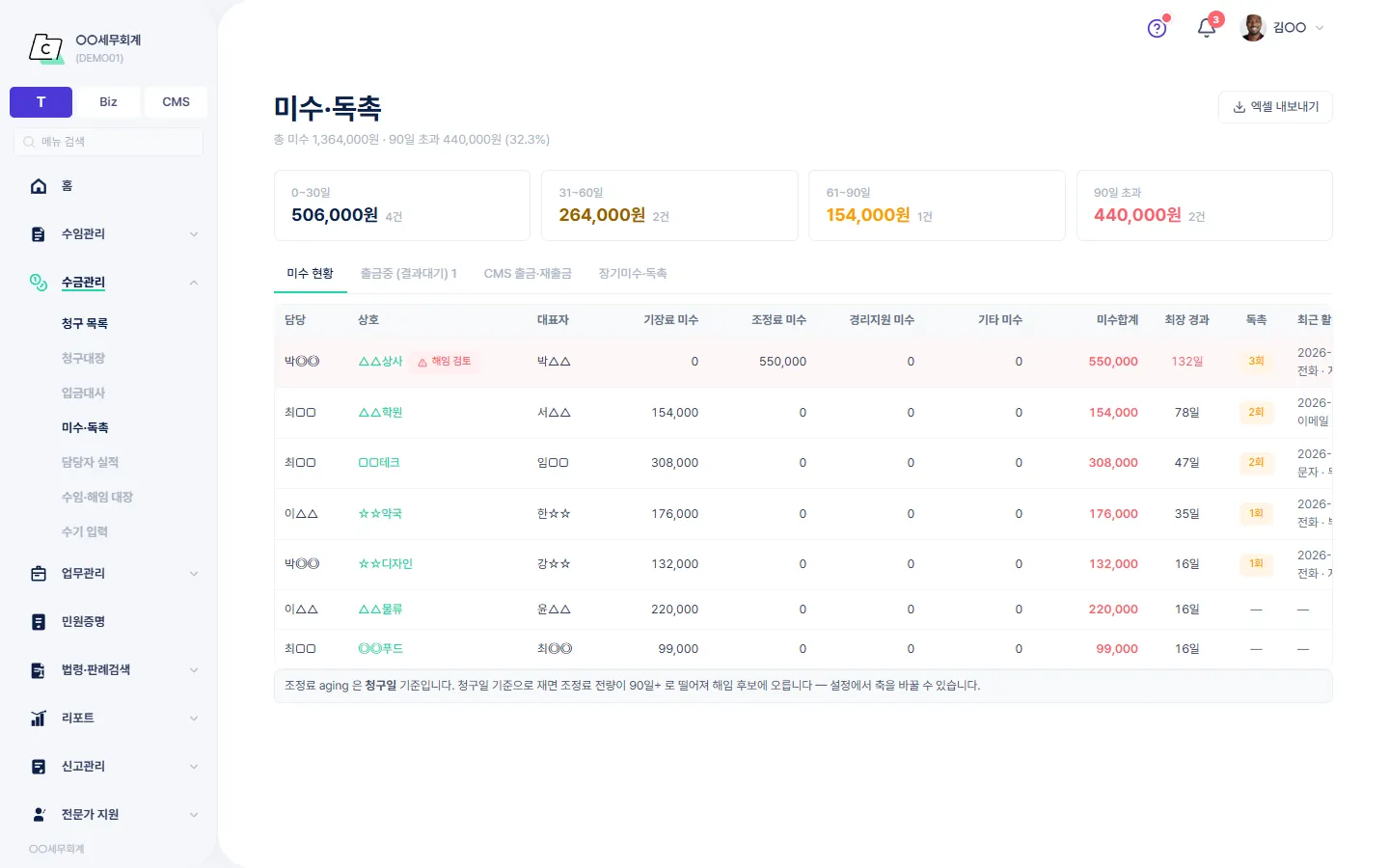Click the 신고관리 icon

39,767
